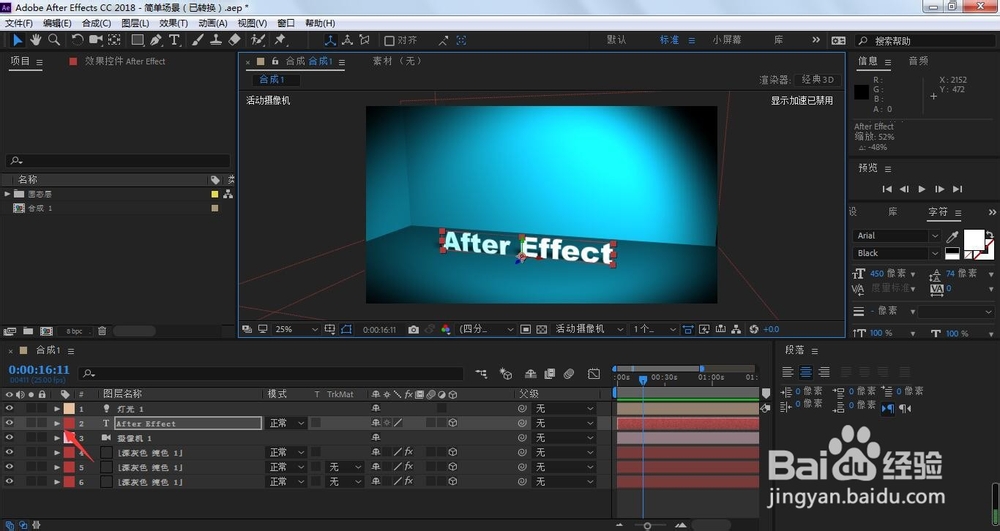The width and height of the screenshot is (1000, 531).
Task: Open the 文件(F) menu
Action: [18, 23]
